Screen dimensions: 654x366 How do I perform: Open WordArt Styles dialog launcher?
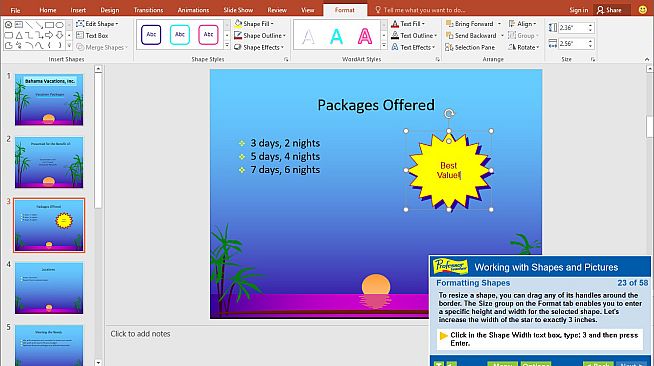coord(438,59)
